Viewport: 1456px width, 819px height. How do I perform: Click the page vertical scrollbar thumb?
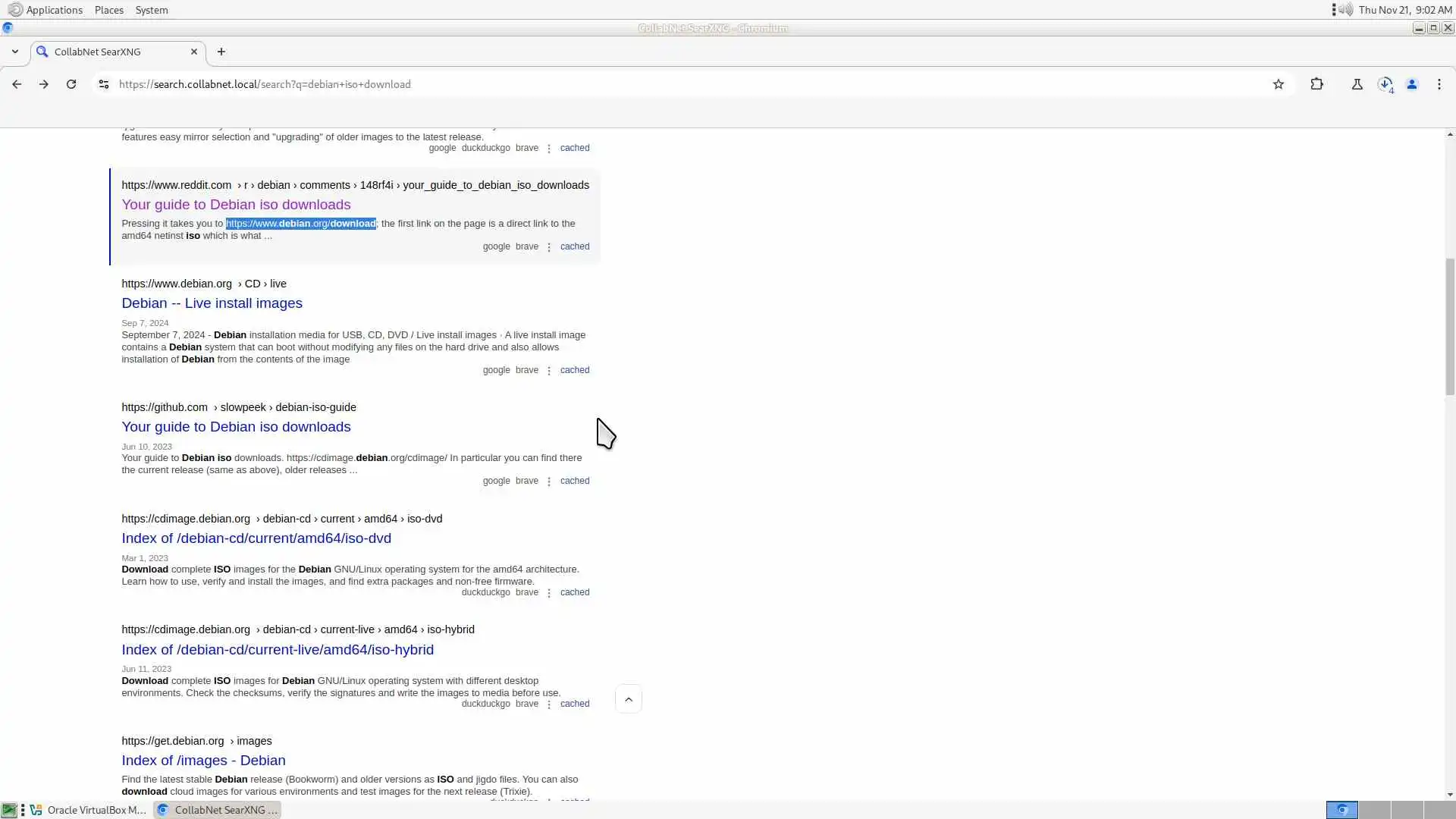coord(1450,326)
